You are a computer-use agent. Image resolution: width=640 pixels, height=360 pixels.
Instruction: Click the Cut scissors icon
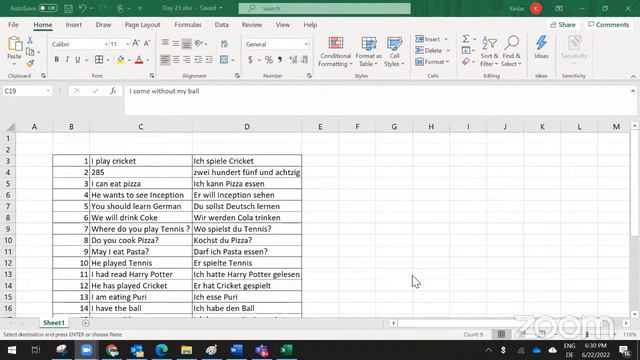[30, 40]
